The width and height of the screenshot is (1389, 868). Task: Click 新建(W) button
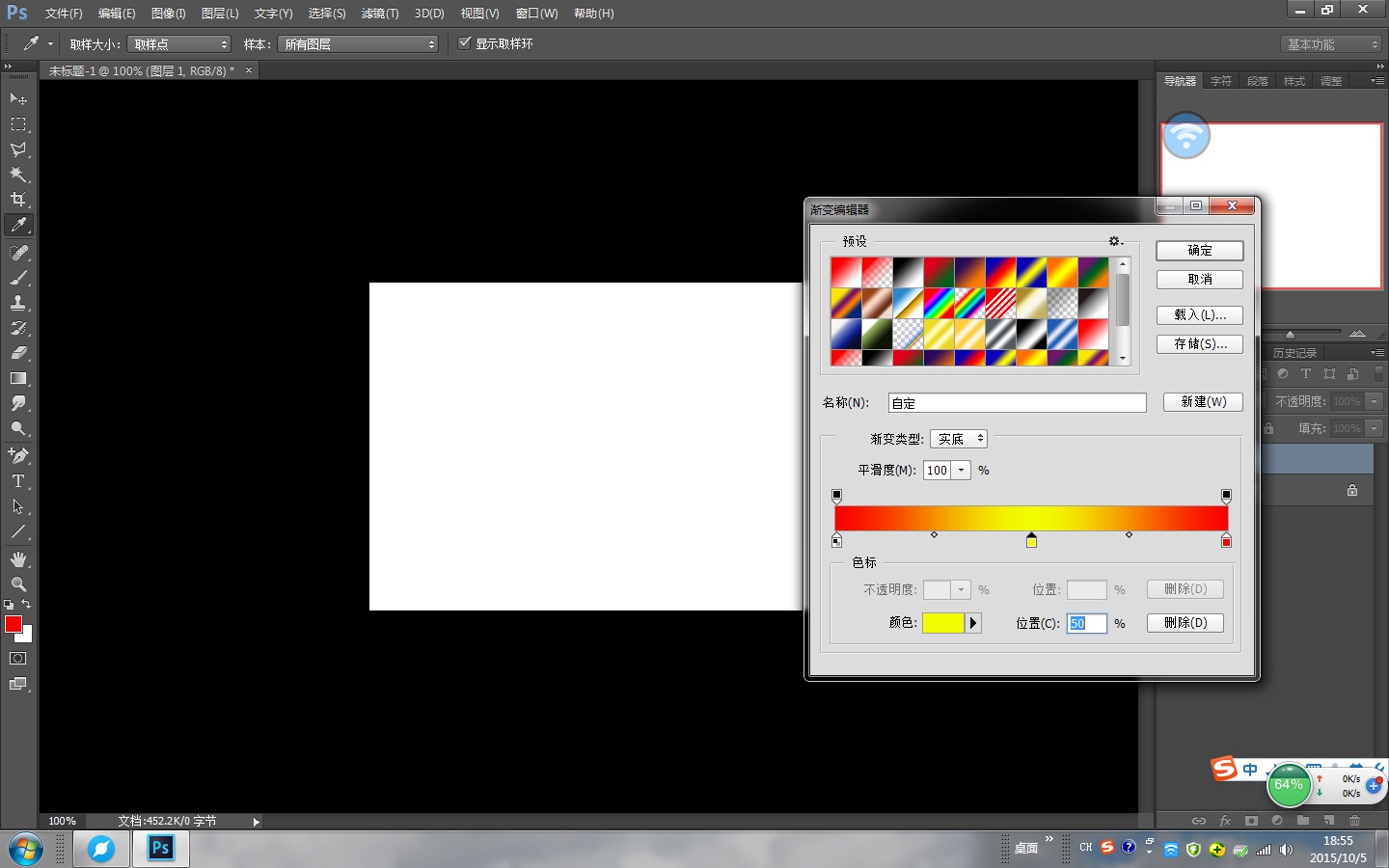1203,402
